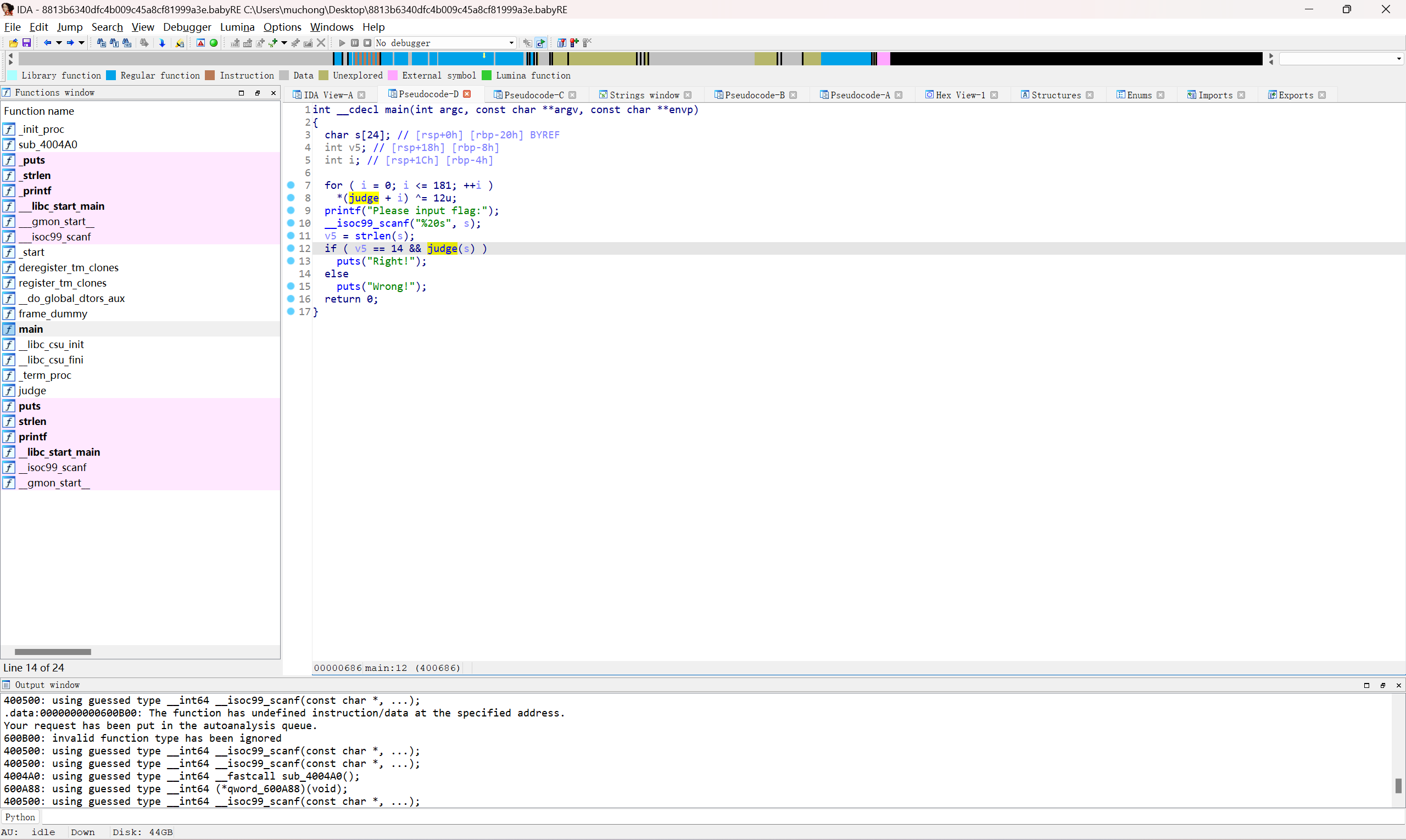Jump back with the left arrow icon
This screenshot has height=840, width=1406.
[48, 43]
